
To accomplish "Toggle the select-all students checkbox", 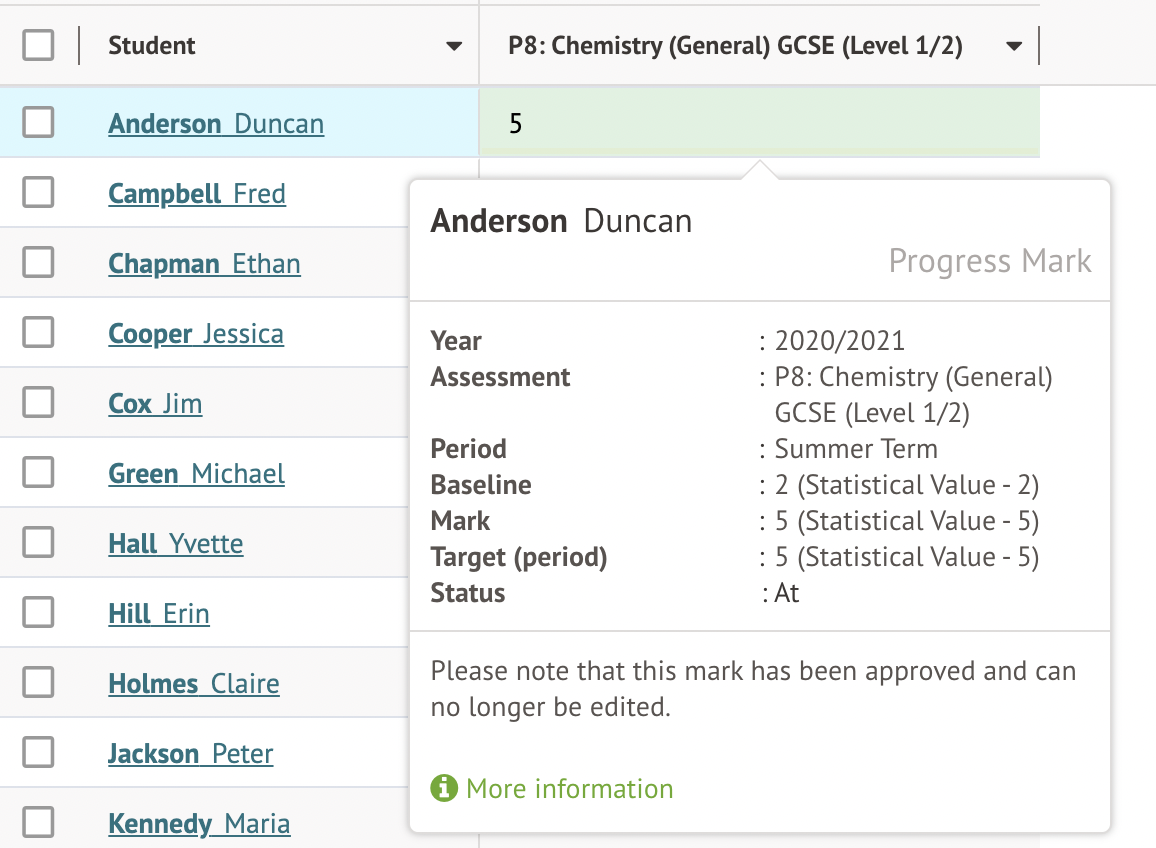I will click(38, 46).
